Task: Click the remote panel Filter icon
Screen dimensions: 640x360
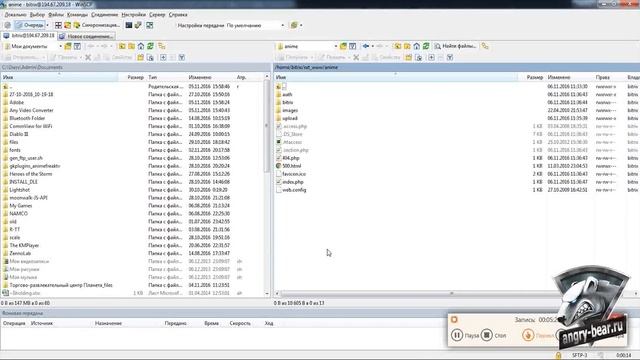Action: pyautogui.click(x=353, y=47)
